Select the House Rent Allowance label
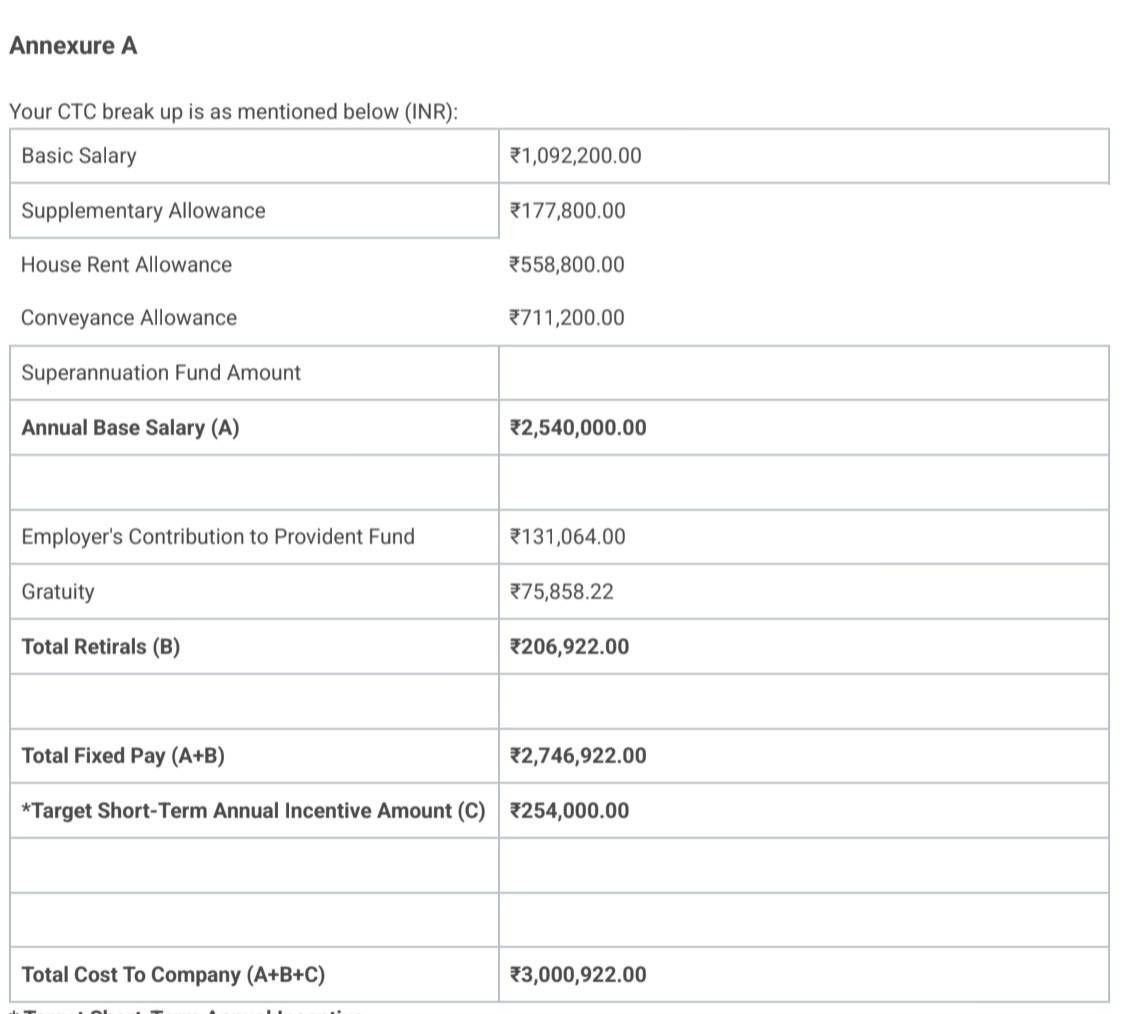The width and height of the screenshot is (1121, 1014). [x=127, y=265]
